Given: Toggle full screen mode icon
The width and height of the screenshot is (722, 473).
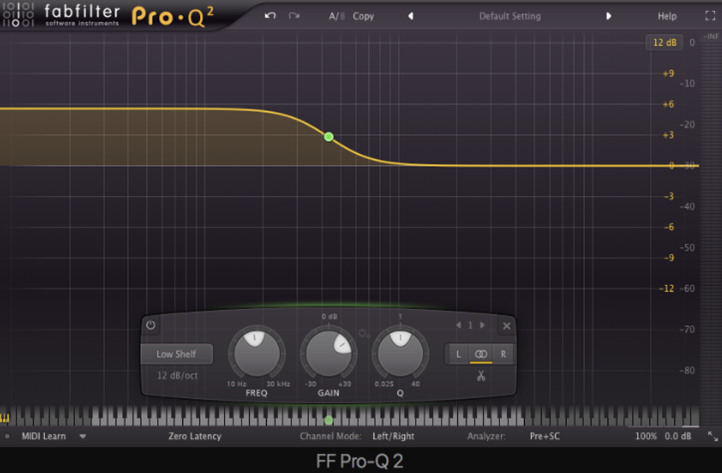Looking at the screenshot, I should coord(711,16).
